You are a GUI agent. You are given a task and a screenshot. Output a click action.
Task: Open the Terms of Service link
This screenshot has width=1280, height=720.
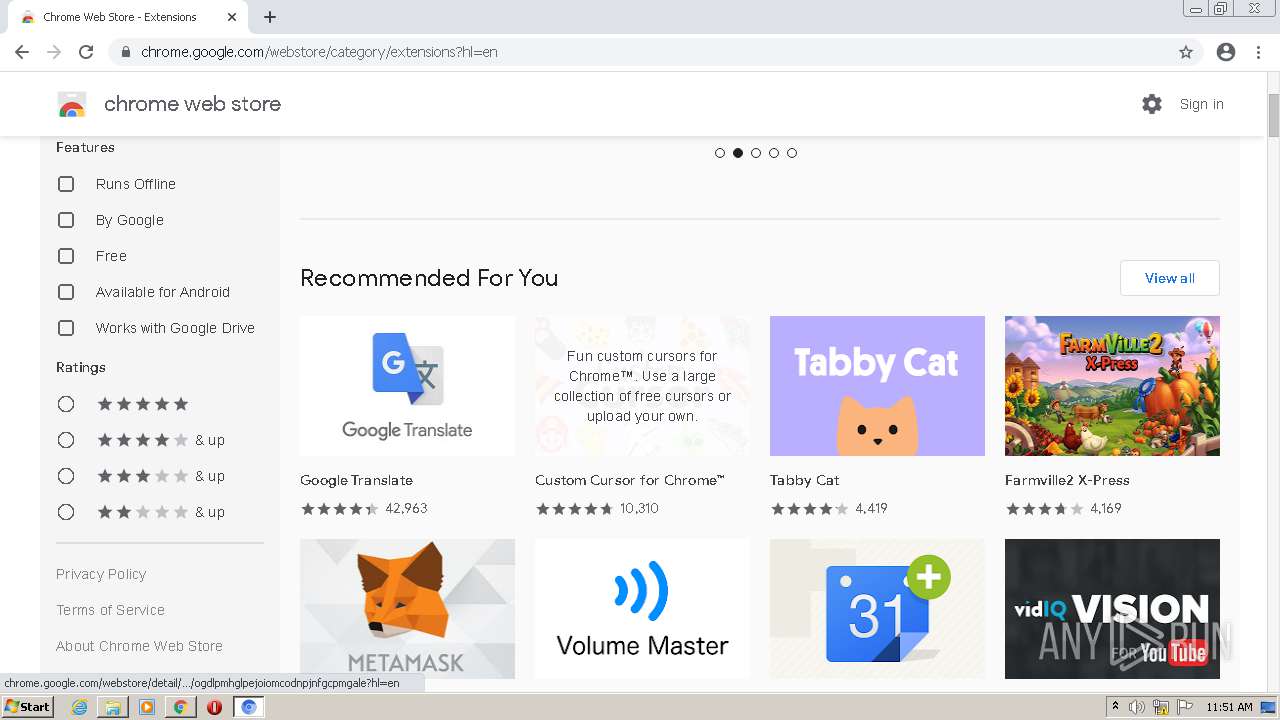(x=110, y=610)
